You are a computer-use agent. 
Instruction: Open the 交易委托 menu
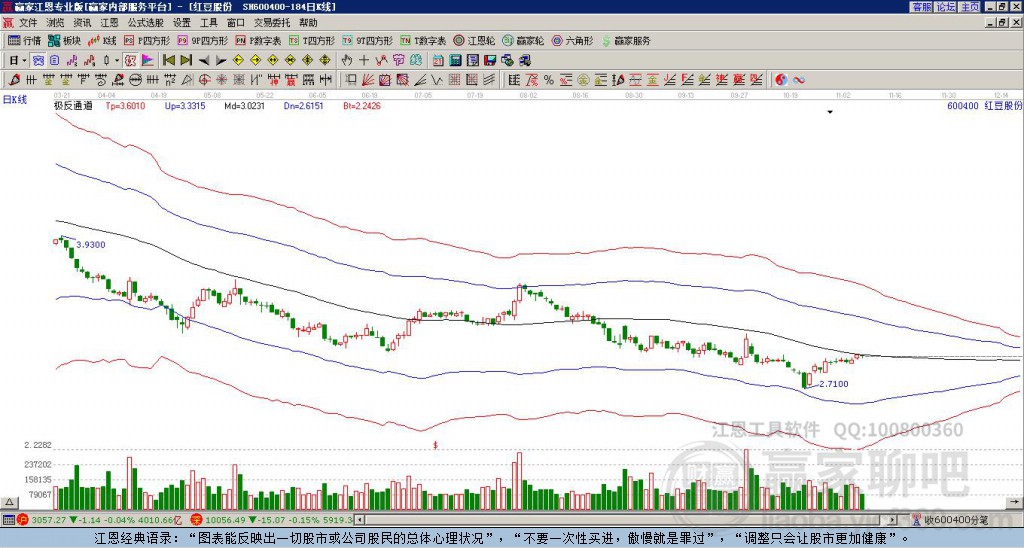[272, 23]
